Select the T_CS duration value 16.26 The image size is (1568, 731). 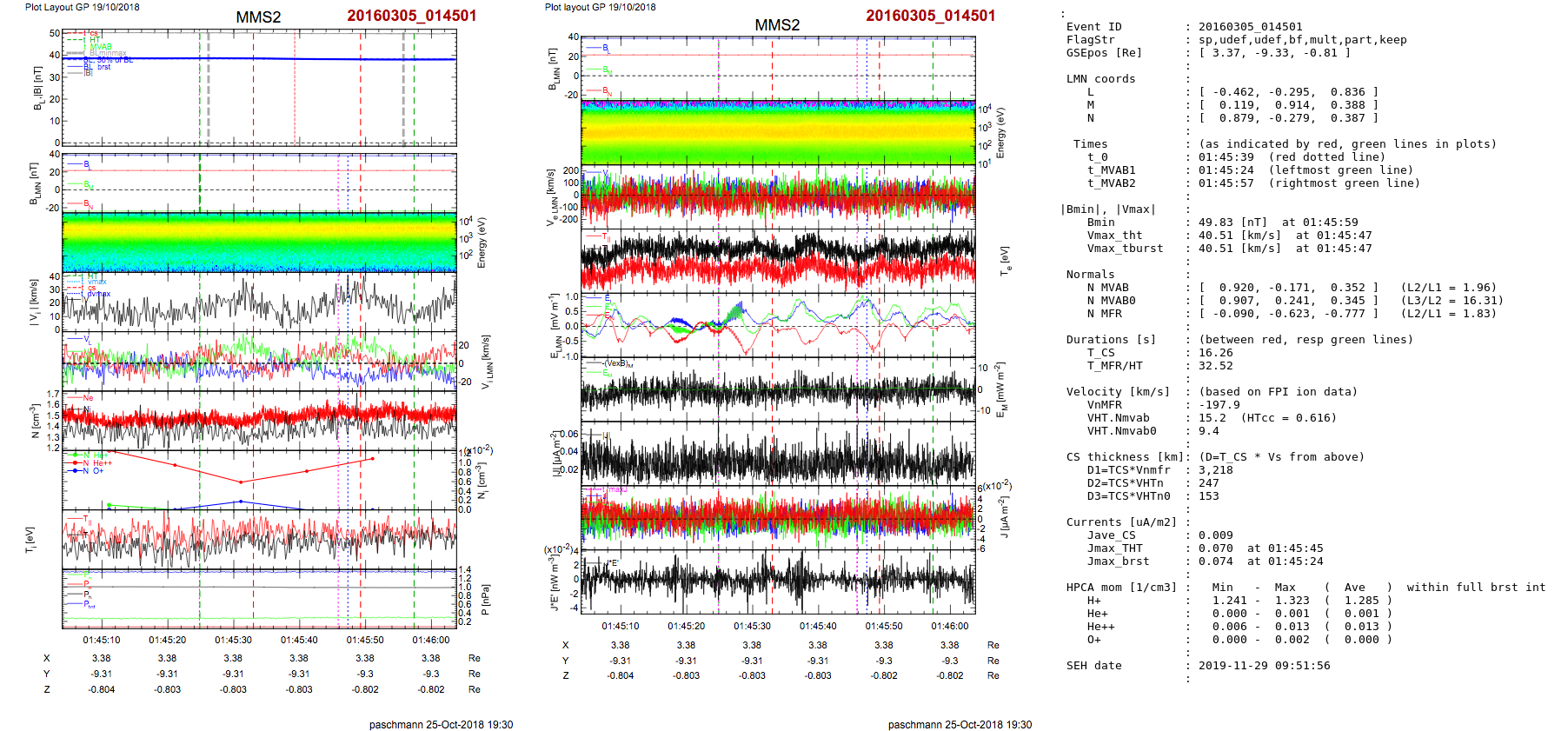tap(1215, 353)
